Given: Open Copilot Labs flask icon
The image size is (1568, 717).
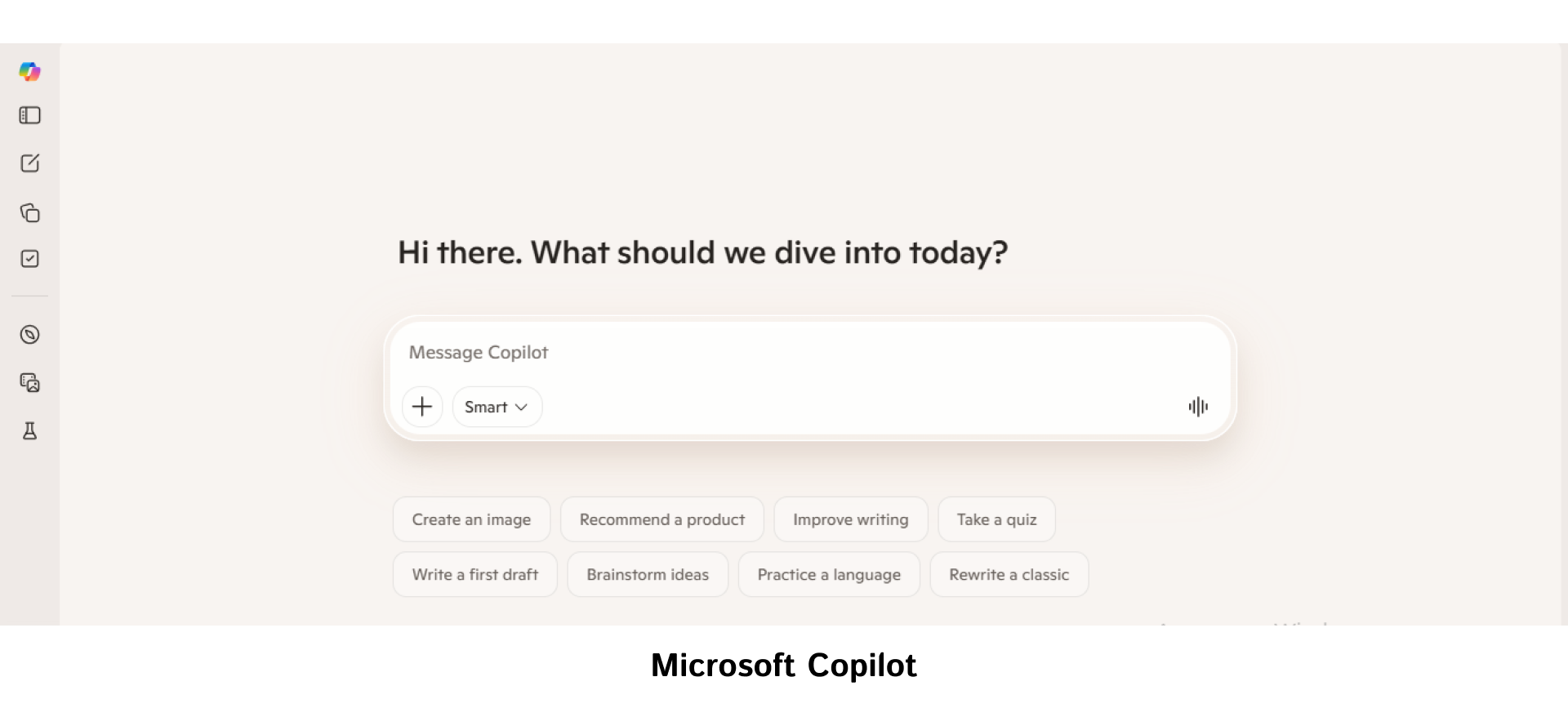Looking at the screenshot, I should point(30,432).
